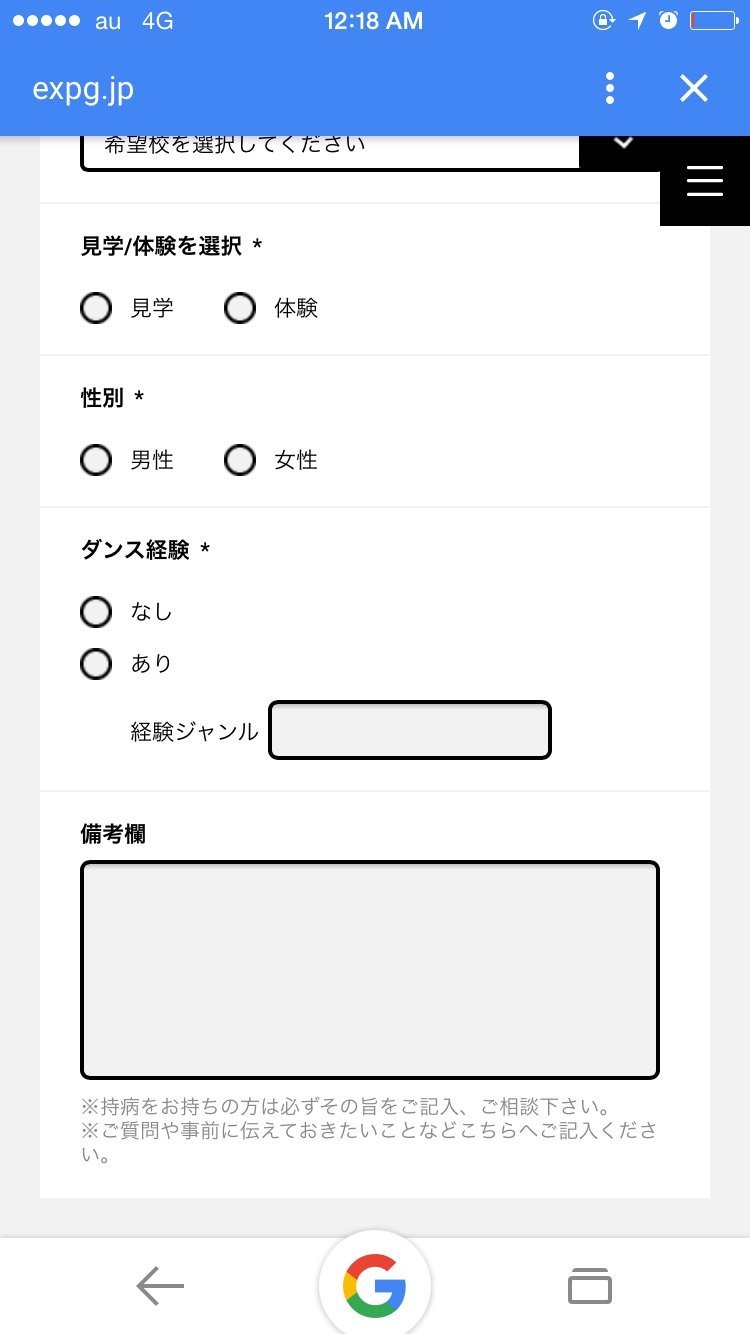Click the dropdown chevron arrow button
The image size is (750, 1334).
tap(623, 146)
